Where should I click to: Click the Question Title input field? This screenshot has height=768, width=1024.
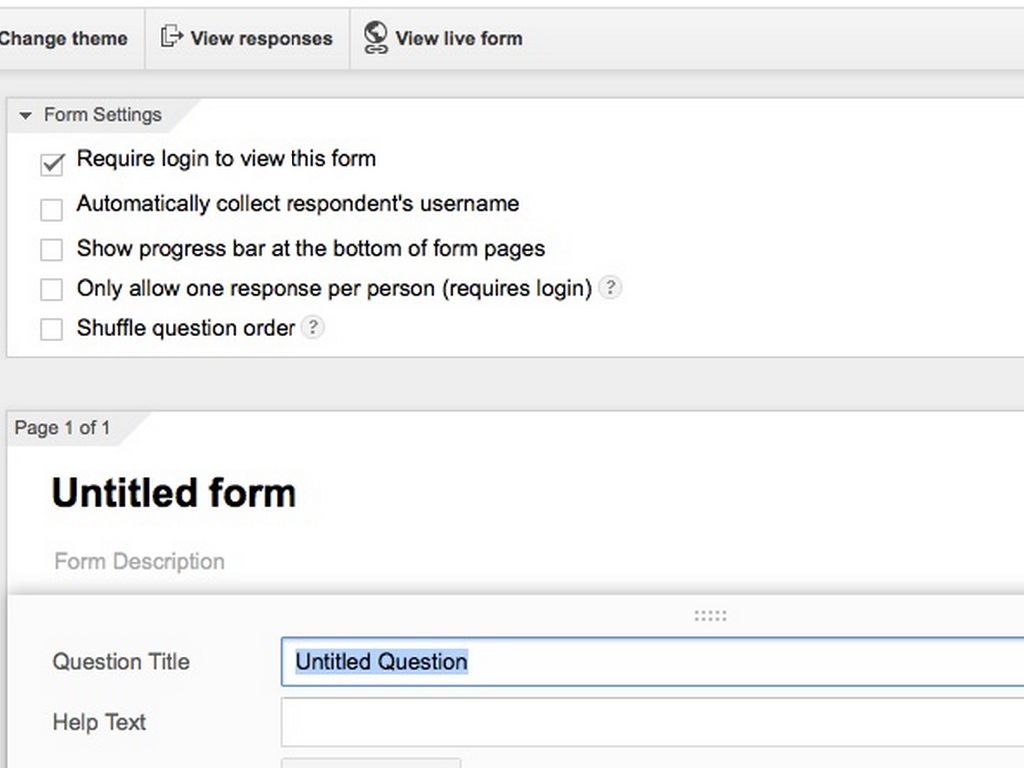click(x=650, y=662)
